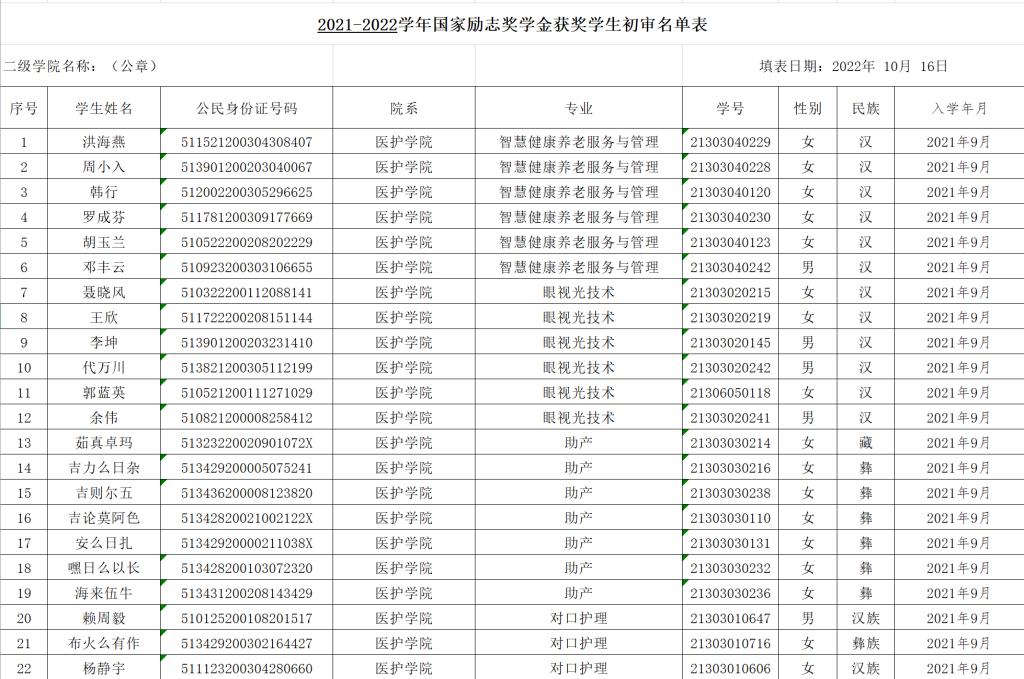
Task: Click the 学号 header cell
Action: (730, 108)
